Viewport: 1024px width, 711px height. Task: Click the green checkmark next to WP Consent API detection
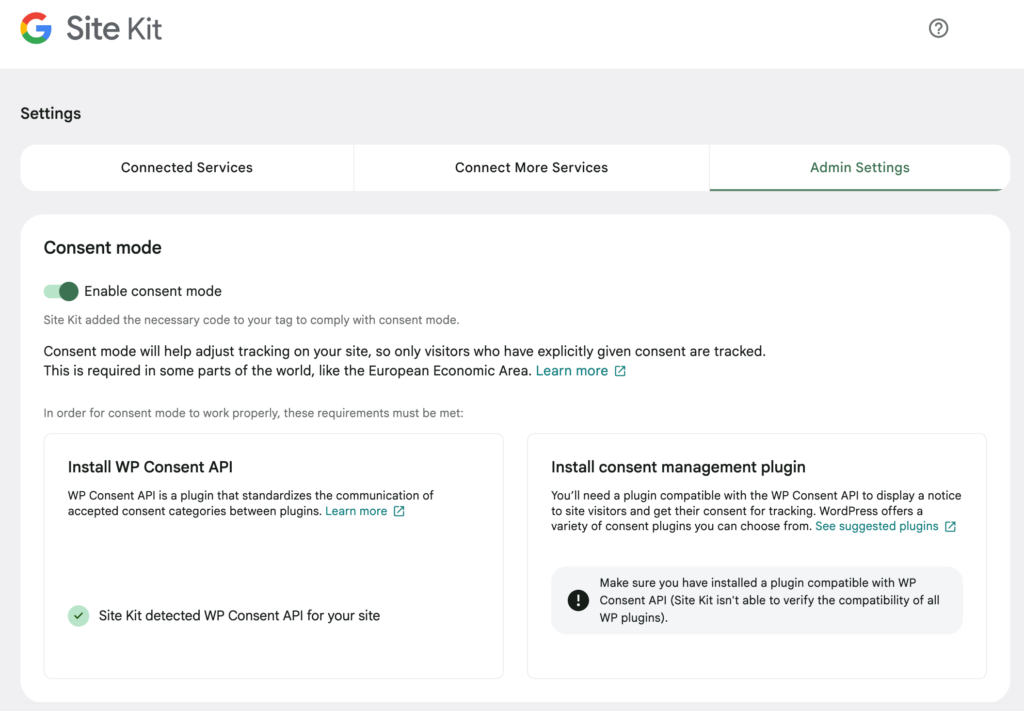click(x=78, y=616)
